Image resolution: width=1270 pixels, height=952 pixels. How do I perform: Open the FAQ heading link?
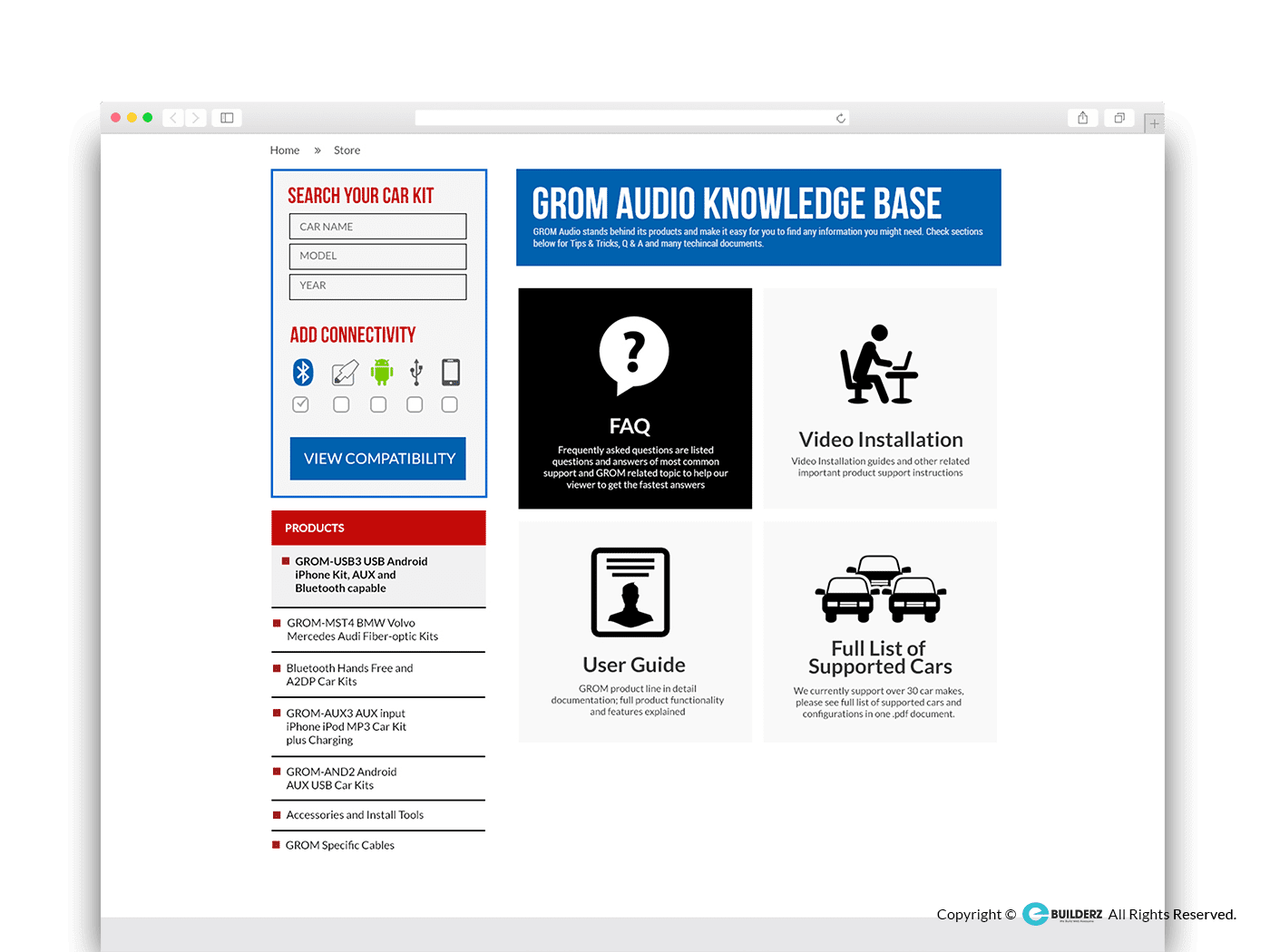tap(630, 426)
